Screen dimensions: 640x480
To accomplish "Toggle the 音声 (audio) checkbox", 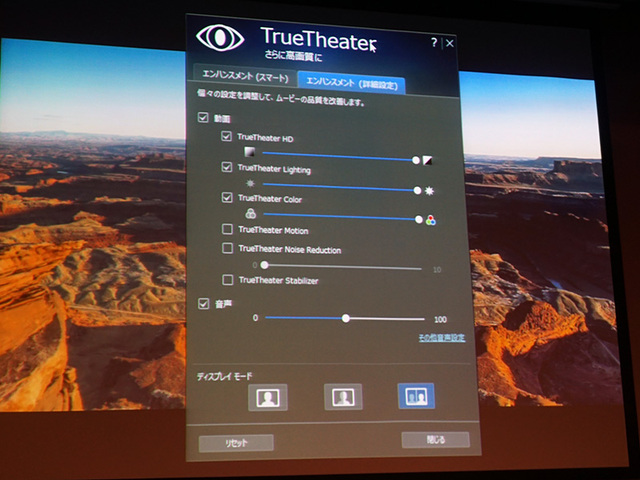I will pos(204,304).
